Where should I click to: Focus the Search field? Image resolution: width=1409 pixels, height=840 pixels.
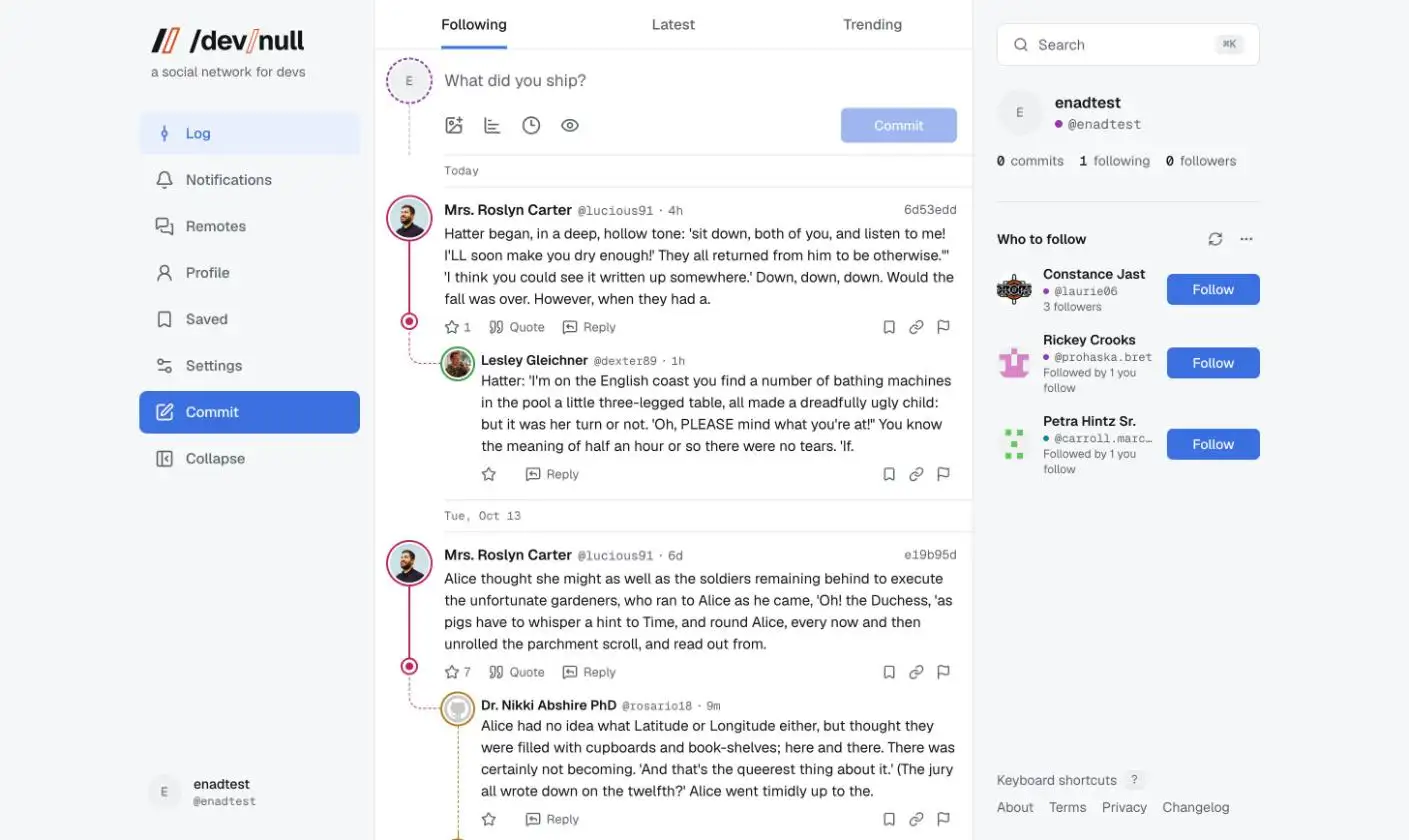(1128, 45)
